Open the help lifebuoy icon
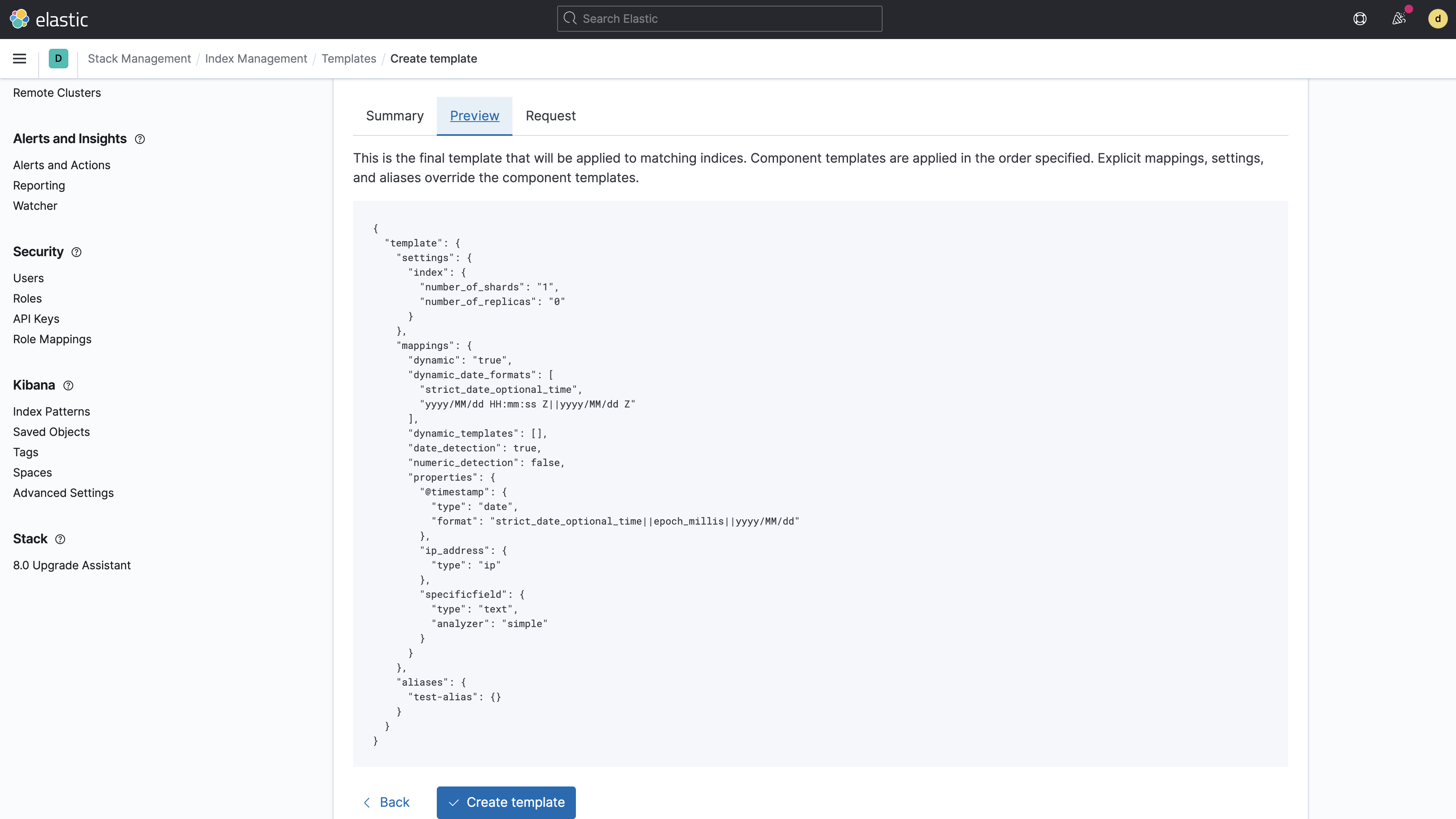 coord(1359,19)
